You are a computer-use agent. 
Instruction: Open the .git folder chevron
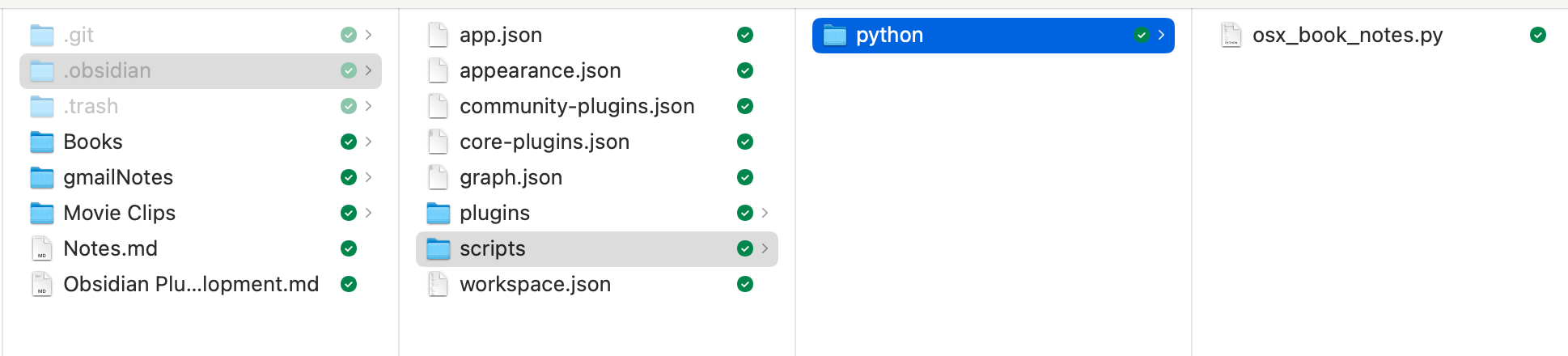[369, 36]
